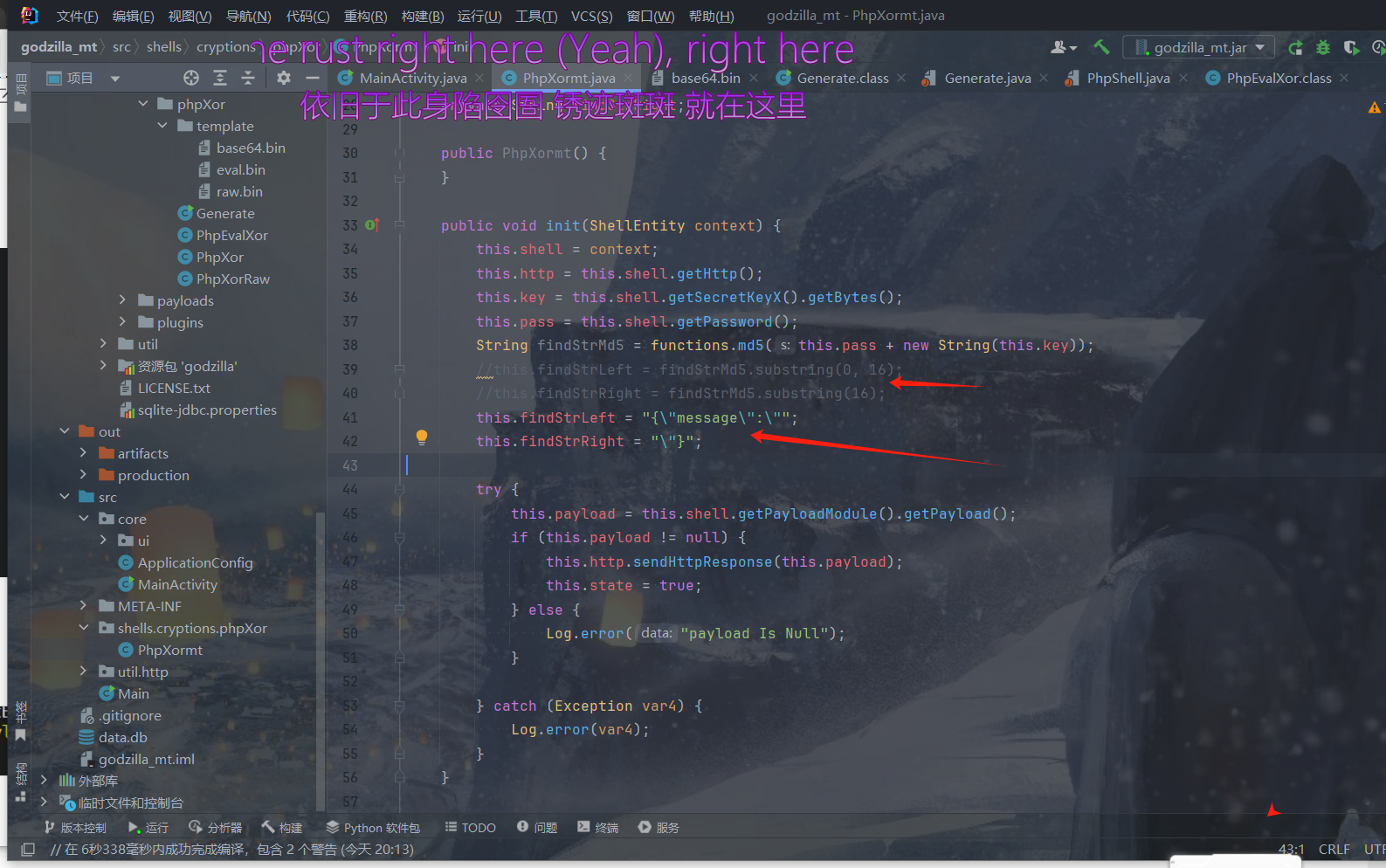Collapse the template folder
The width and height of the screenshot is (1386, 868).
[x=162, y=126]
